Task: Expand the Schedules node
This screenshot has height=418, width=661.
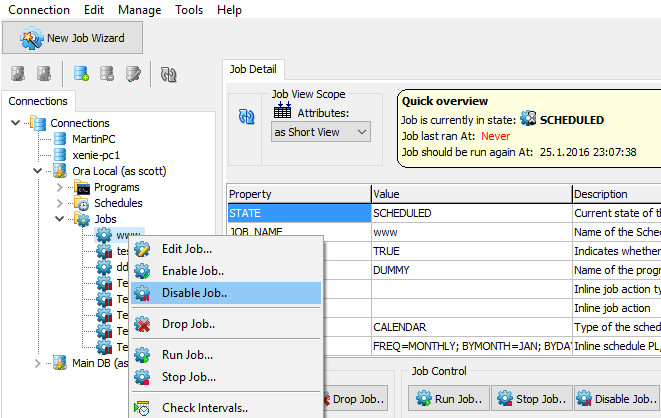Action: (x=59, y=203)
